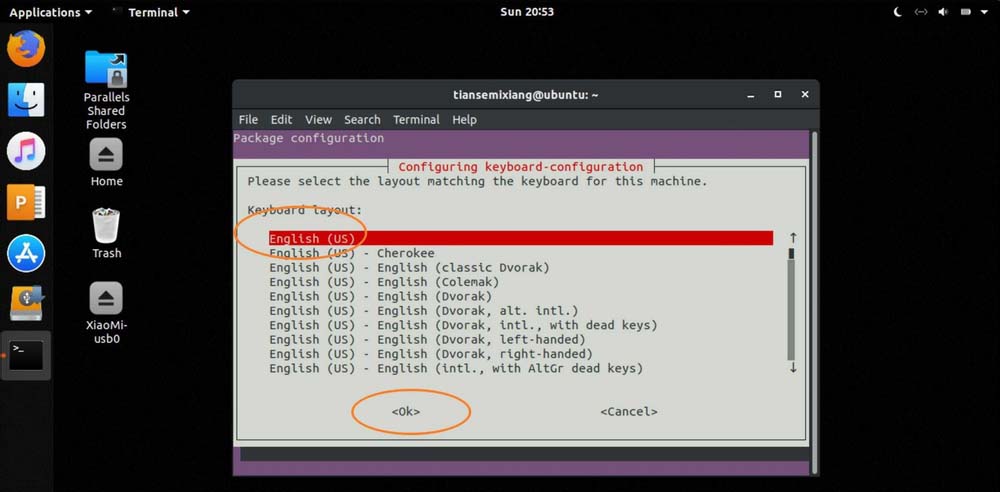This screenshot has height=492, width=1000.
Task: Open the Terminal menu in the menubar
Action: click(x=416, y=119)
